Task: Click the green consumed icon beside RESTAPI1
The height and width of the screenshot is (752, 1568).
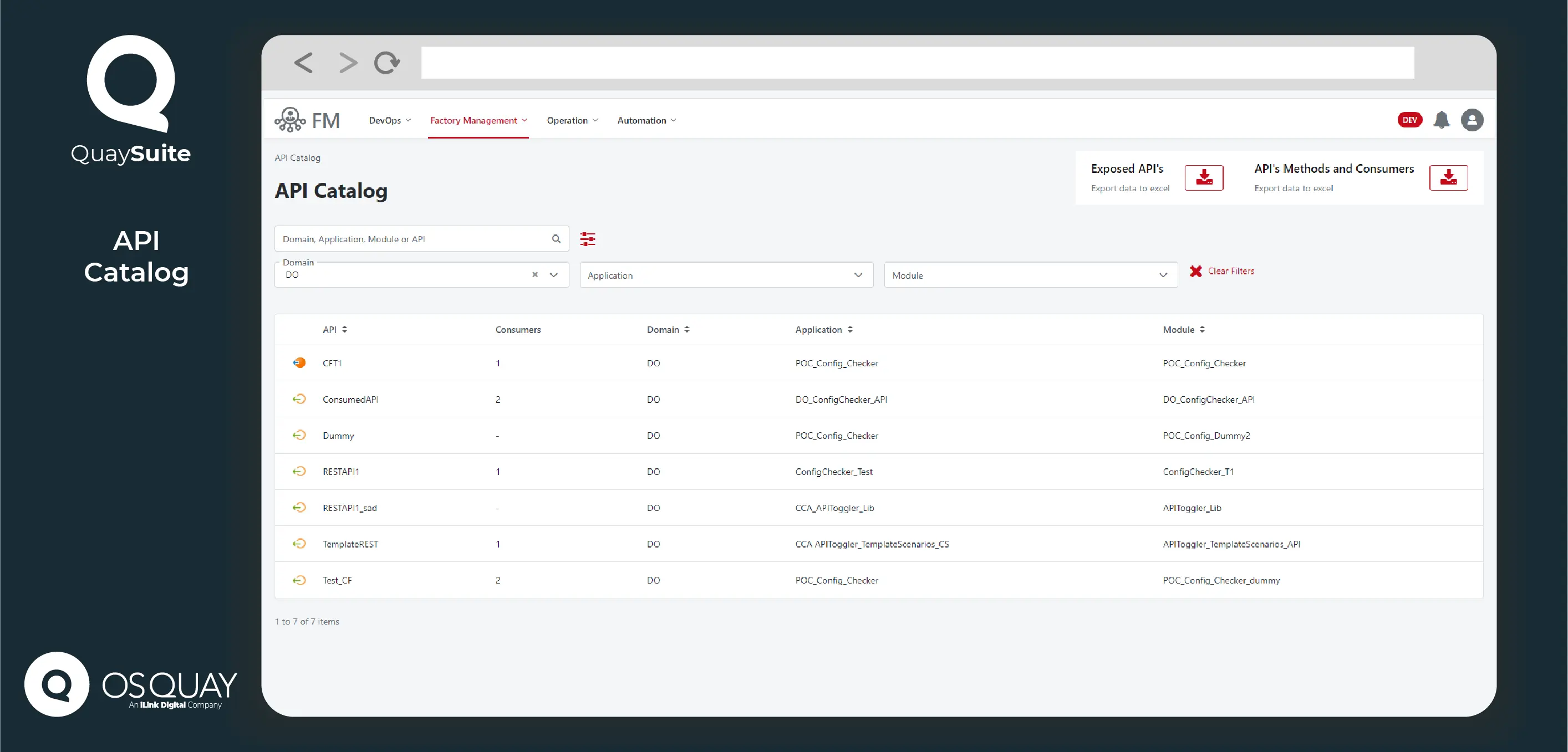Action: pyautogui.click(x=299, y=471)
